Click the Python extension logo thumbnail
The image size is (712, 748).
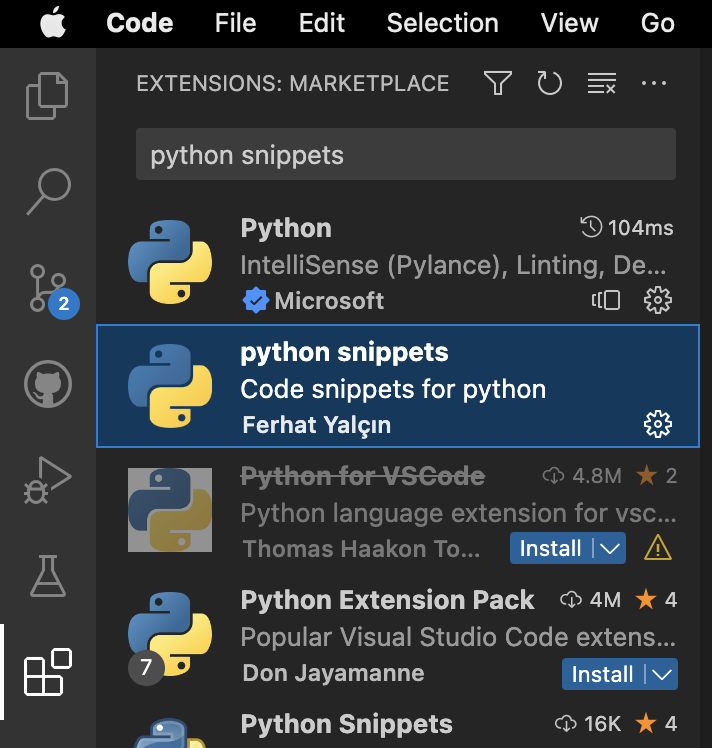pyautogui.click(x=170, y=262)
